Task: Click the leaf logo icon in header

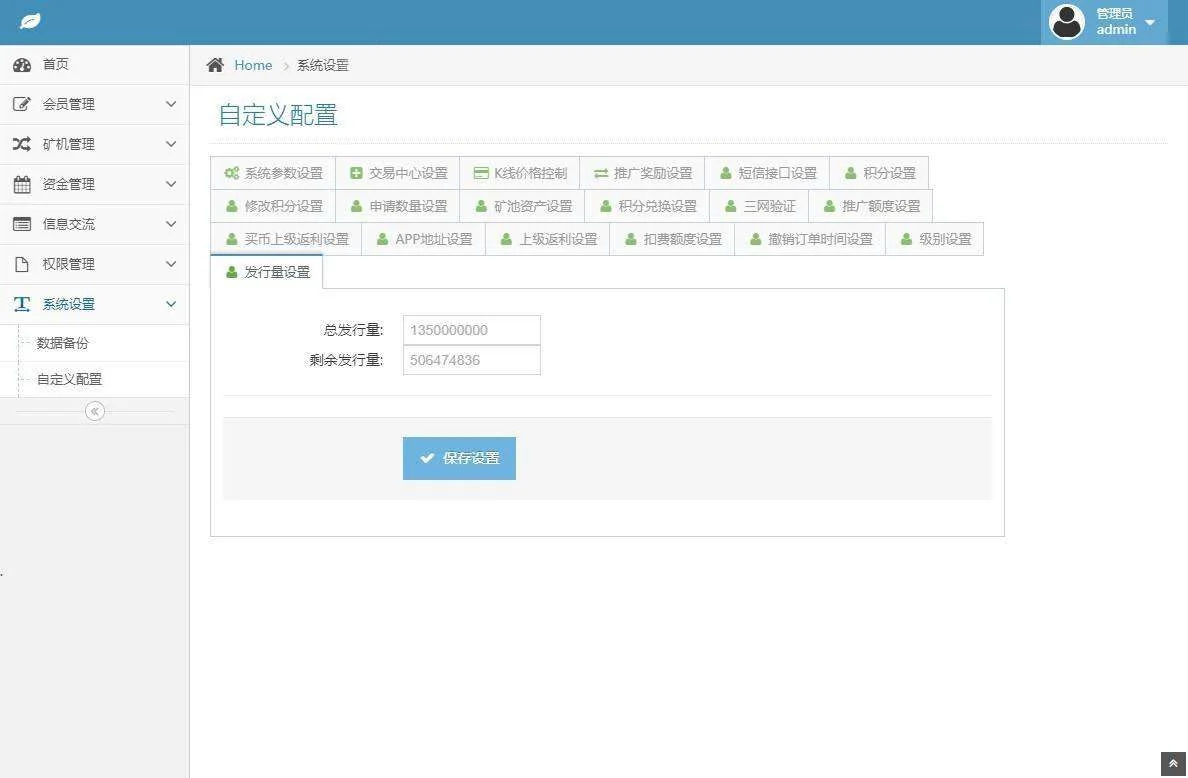Action: coord(30,21)
